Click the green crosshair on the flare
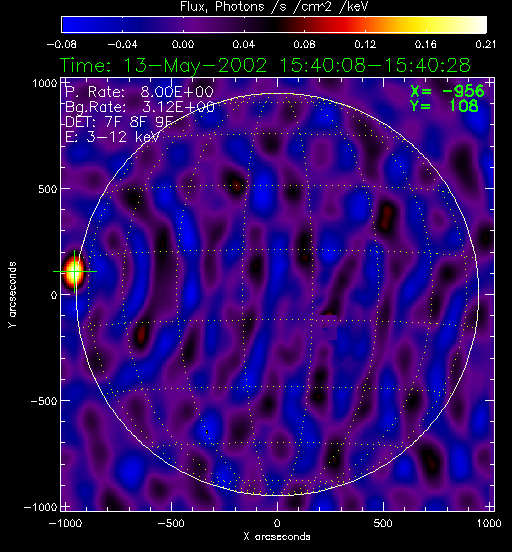This screenshot has width=512, height=552. pos(75,271)
